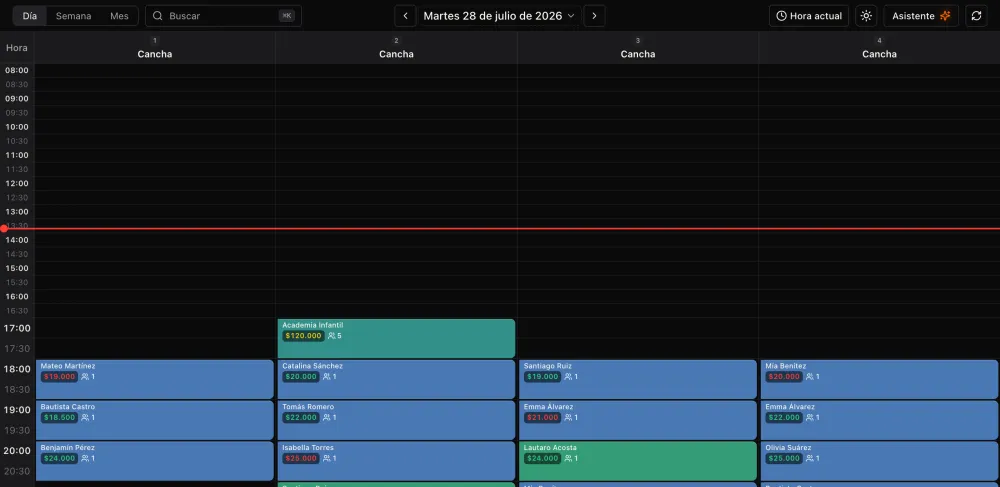Click the ⌘K shortcut badge
This screenshot has height=487, width=1000.
coord(287,16)
